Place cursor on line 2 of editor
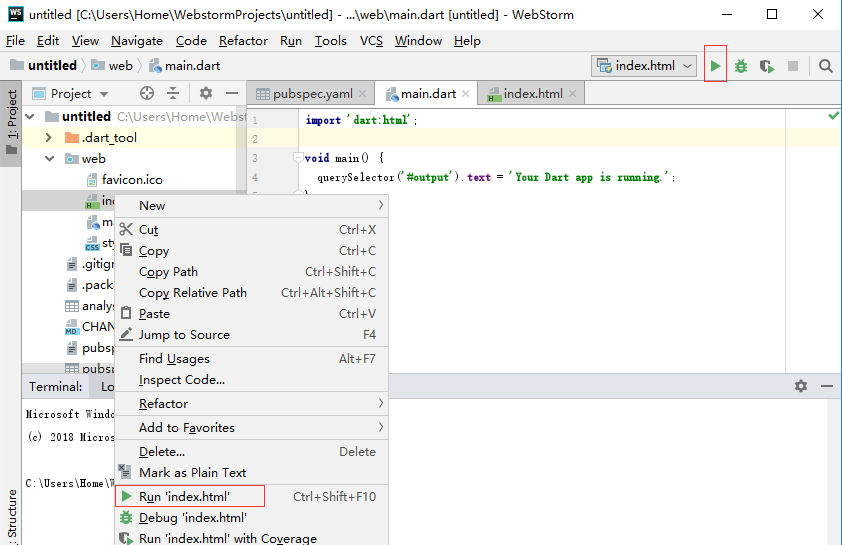Viewport: 842px width, 545px height. click(x=542, y=139)
